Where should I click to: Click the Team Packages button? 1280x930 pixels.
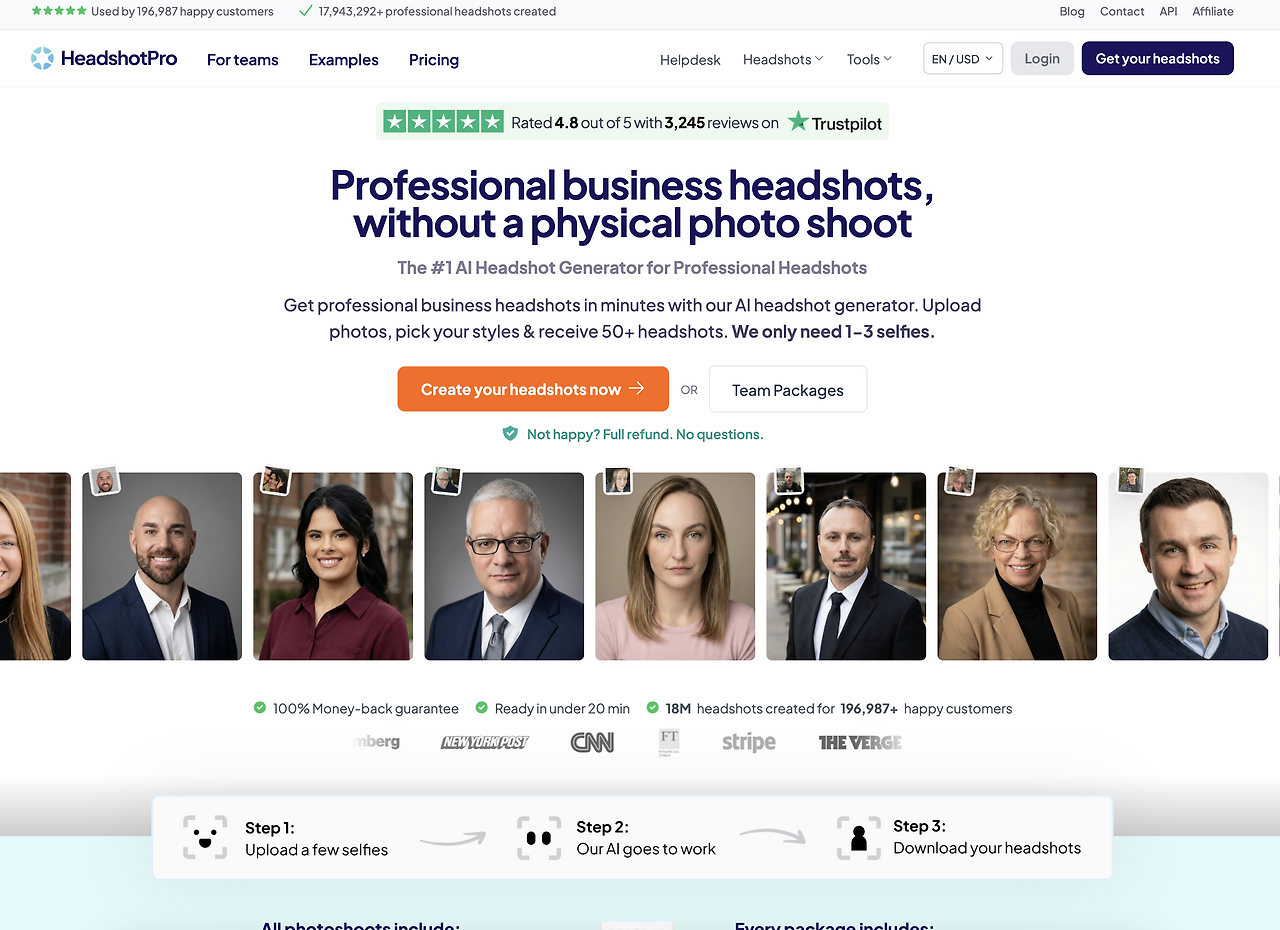pyautogui.click(x=788, y=389)
